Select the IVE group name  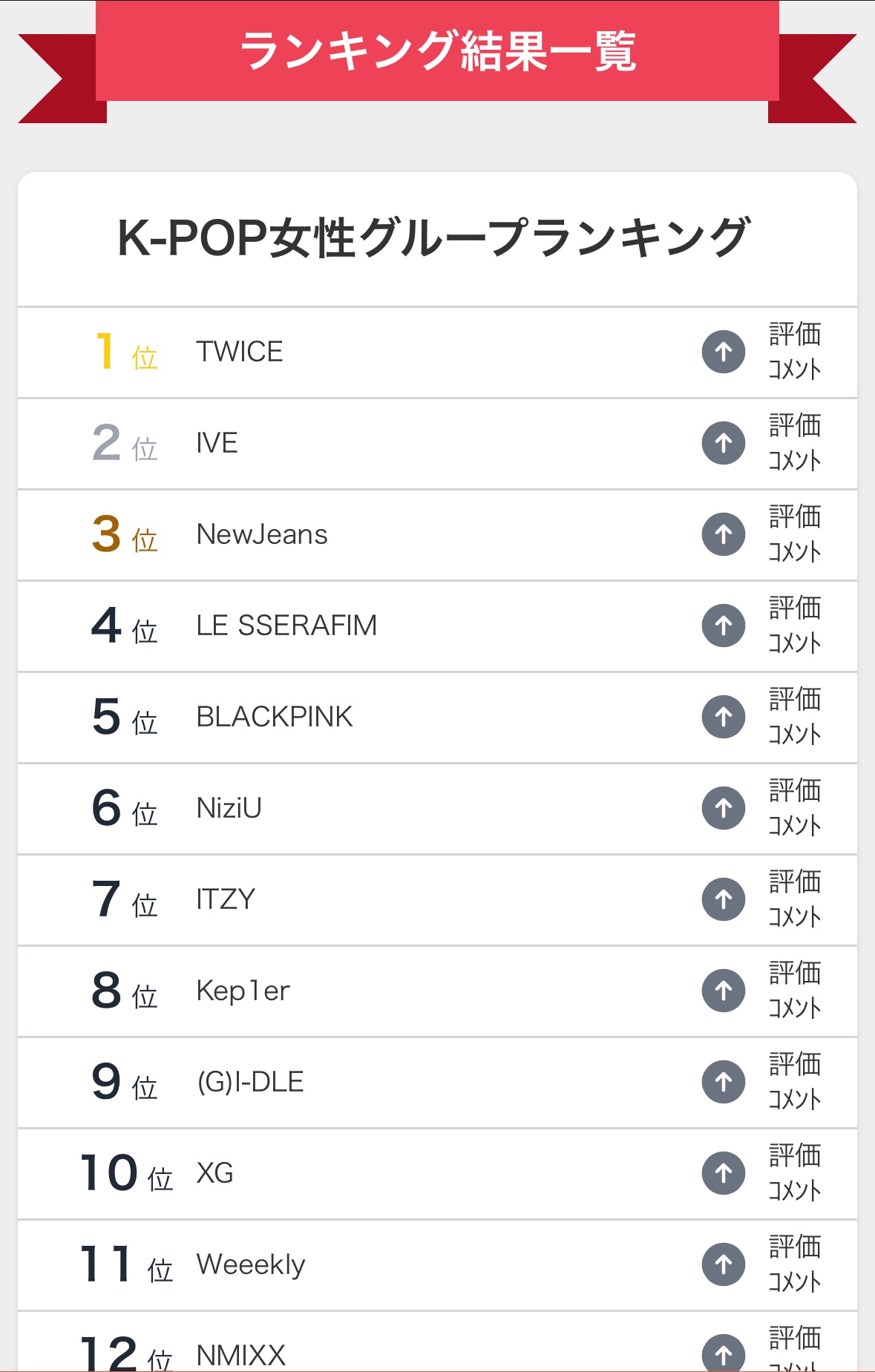217,443
